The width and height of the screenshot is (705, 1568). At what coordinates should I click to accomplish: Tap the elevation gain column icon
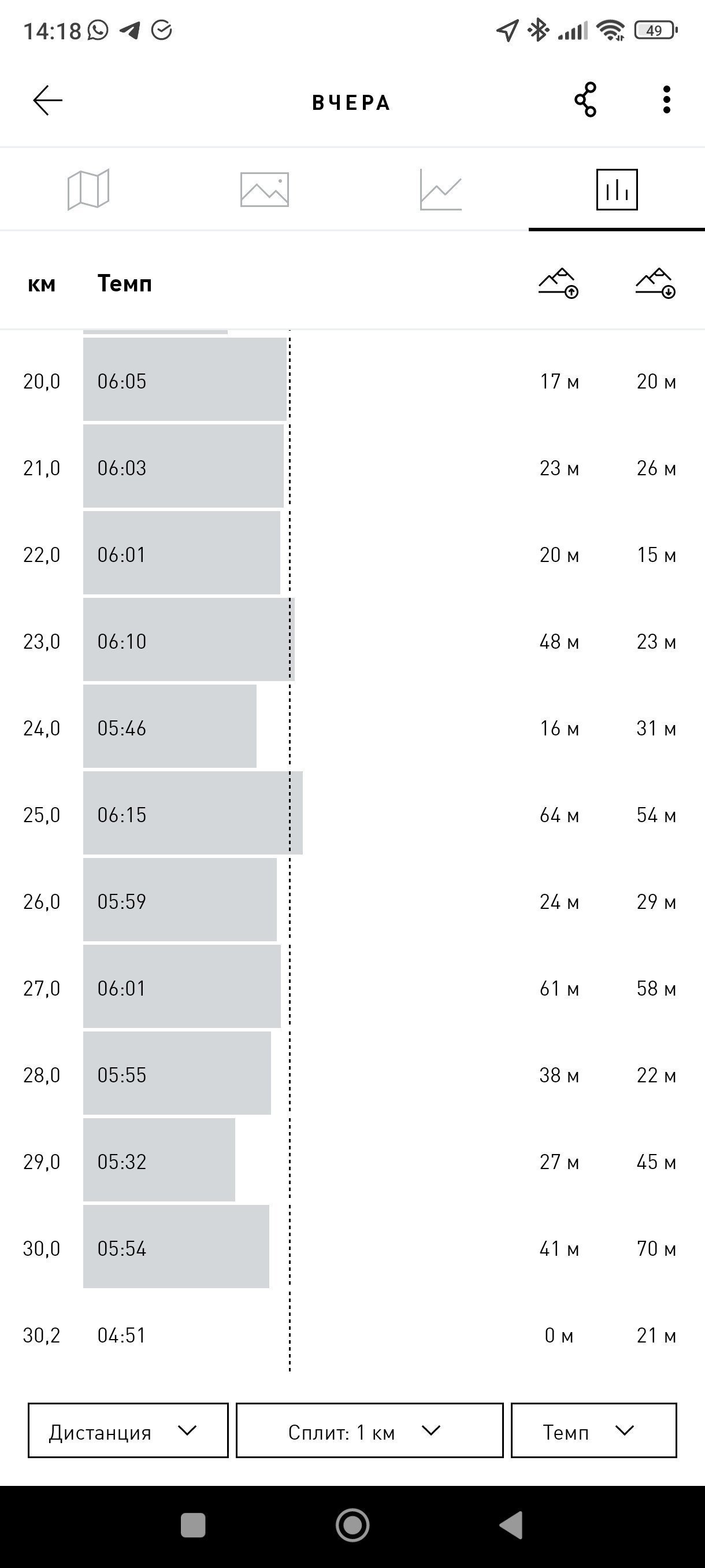[x=558, y=283]
